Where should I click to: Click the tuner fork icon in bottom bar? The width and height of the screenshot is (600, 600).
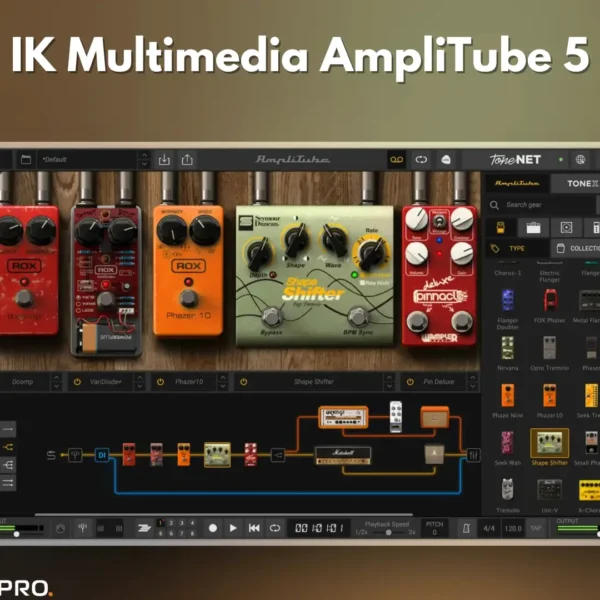point(83,528)
